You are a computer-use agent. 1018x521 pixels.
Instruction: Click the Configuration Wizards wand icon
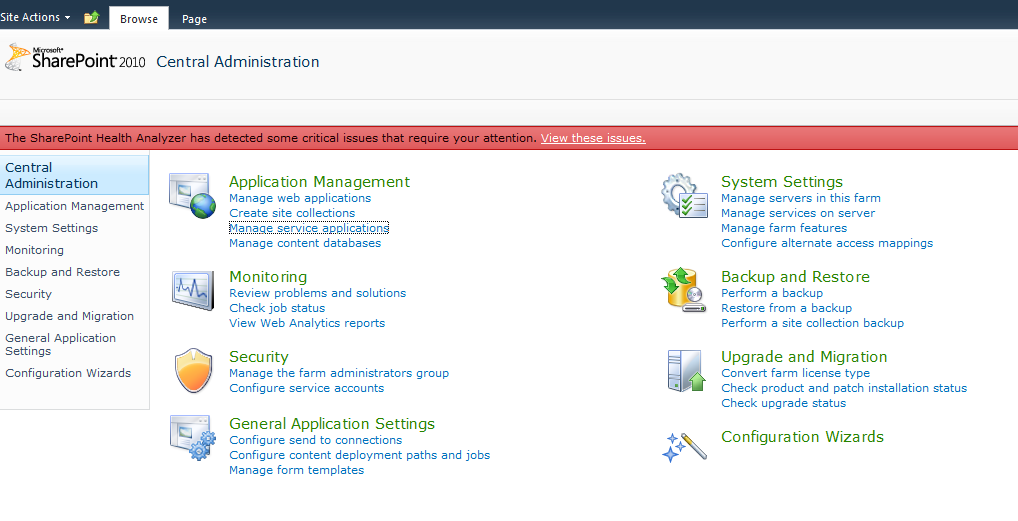point(684,446)
